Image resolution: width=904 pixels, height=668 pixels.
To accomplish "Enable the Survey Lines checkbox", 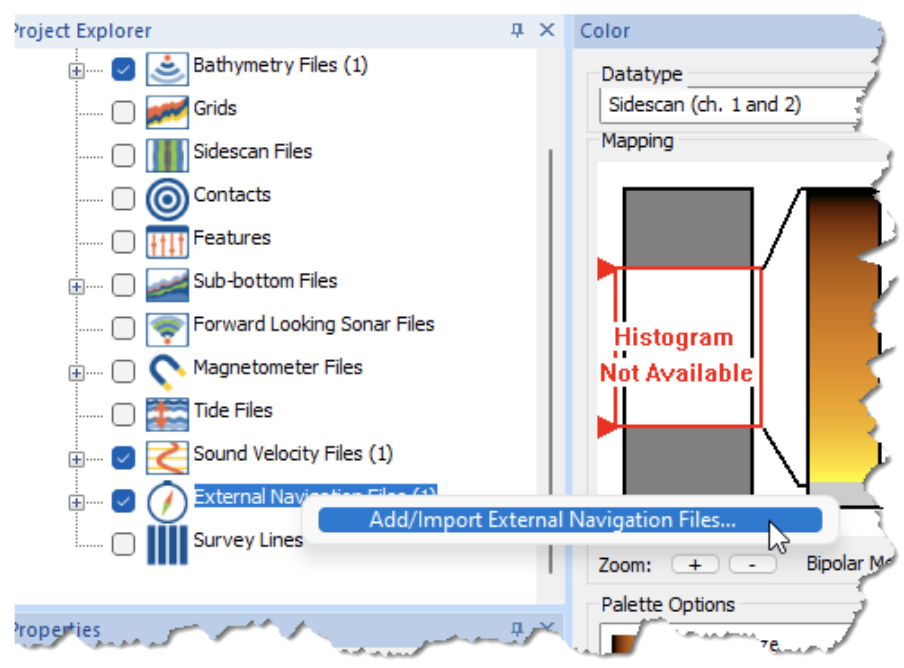I will (x=123, y=544).
